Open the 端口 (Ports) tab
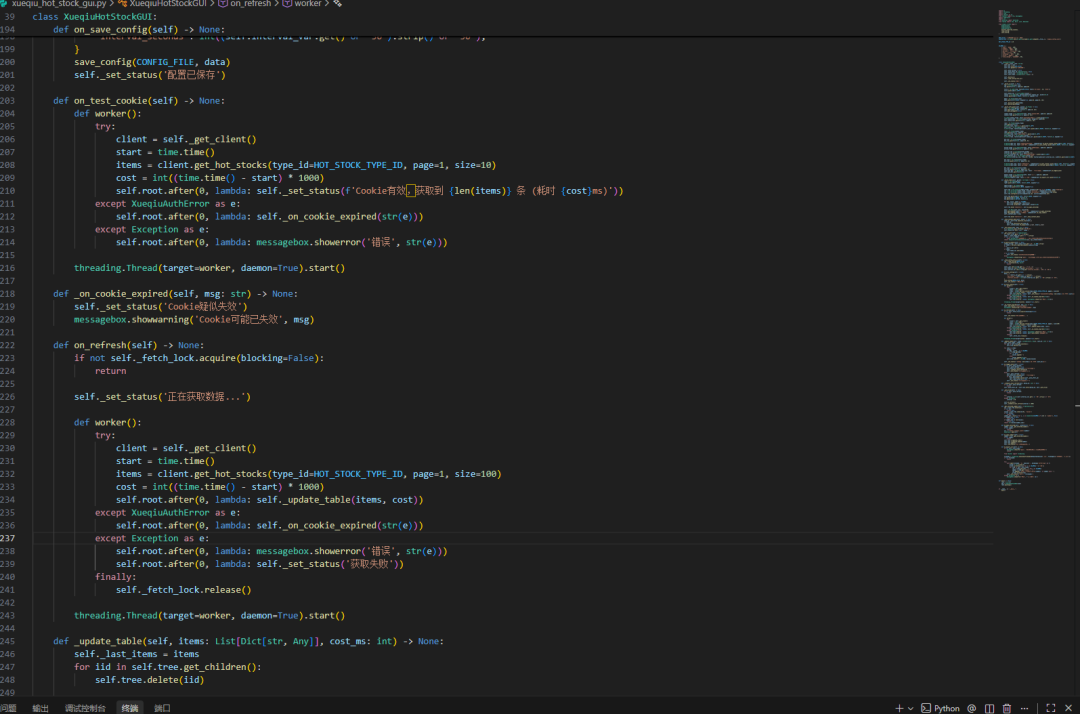The height and width of the screenshot is (714, 1080). tap(162, 708)
